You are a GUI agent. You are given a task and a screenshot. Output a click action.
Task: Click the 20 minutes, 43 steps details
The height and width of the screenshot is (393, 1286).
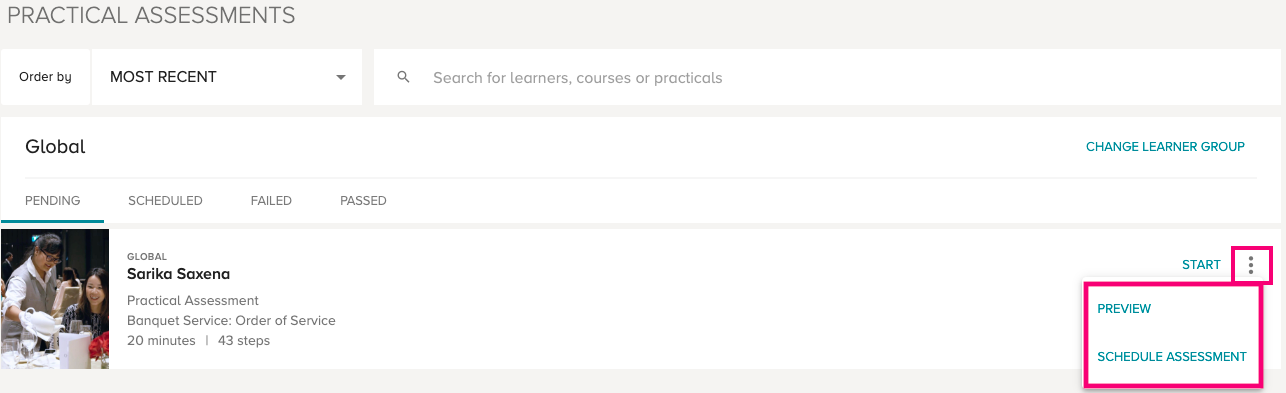pyautogui.click(x=198, y=341)
